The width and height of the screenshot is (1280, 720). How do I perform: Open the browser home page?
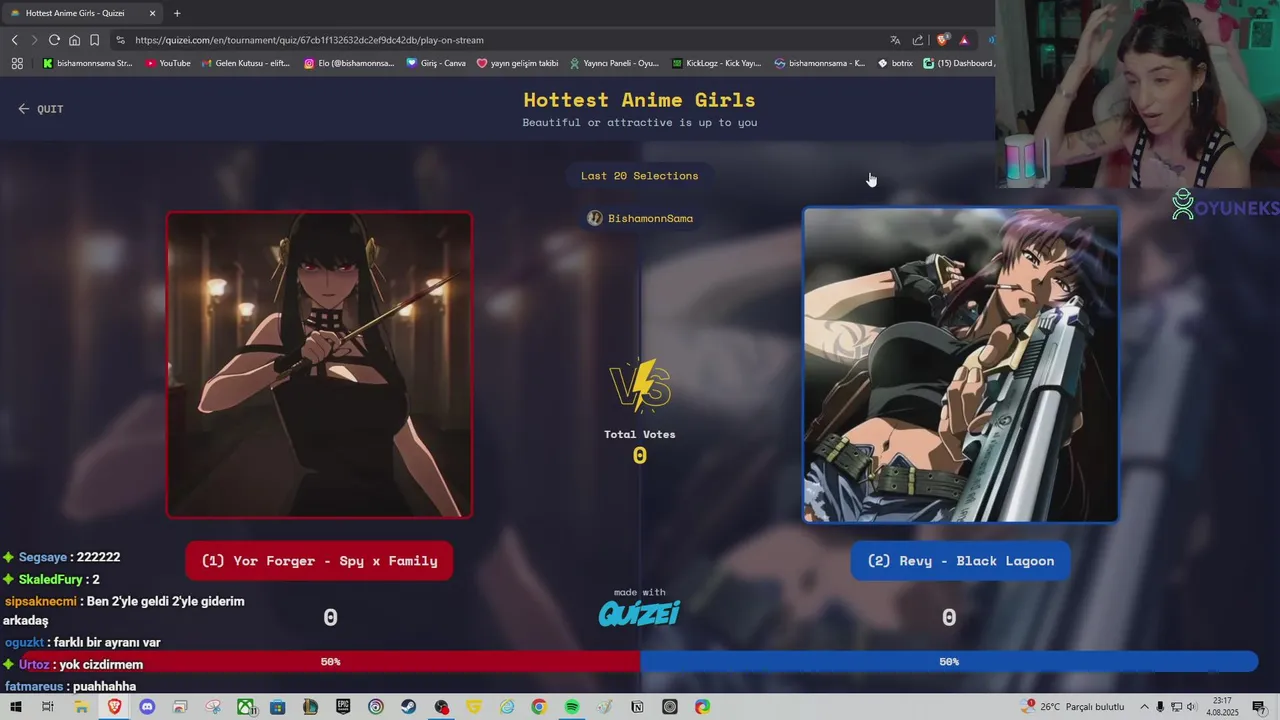tap(74, 40)
